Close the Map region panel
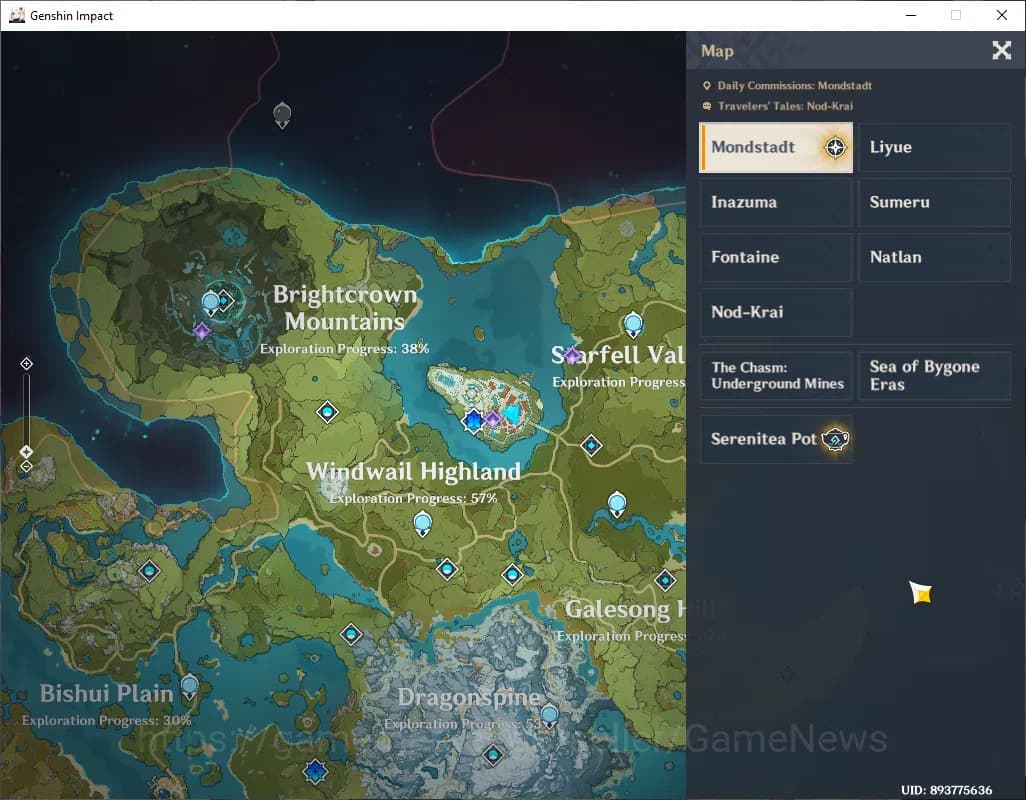The width and height of the screenshot is (1026, 800). coord(1001,51)
